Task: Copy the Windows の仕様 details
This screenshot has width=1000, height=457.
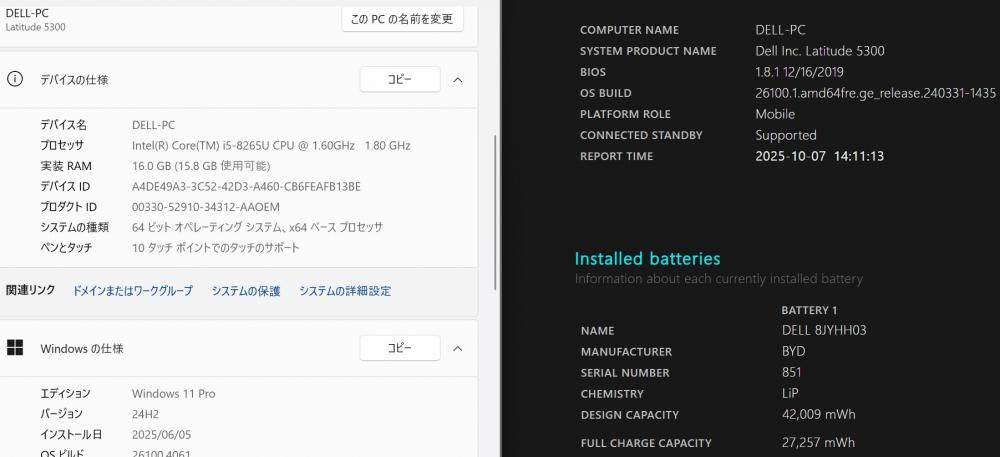Action: (399, 348)
